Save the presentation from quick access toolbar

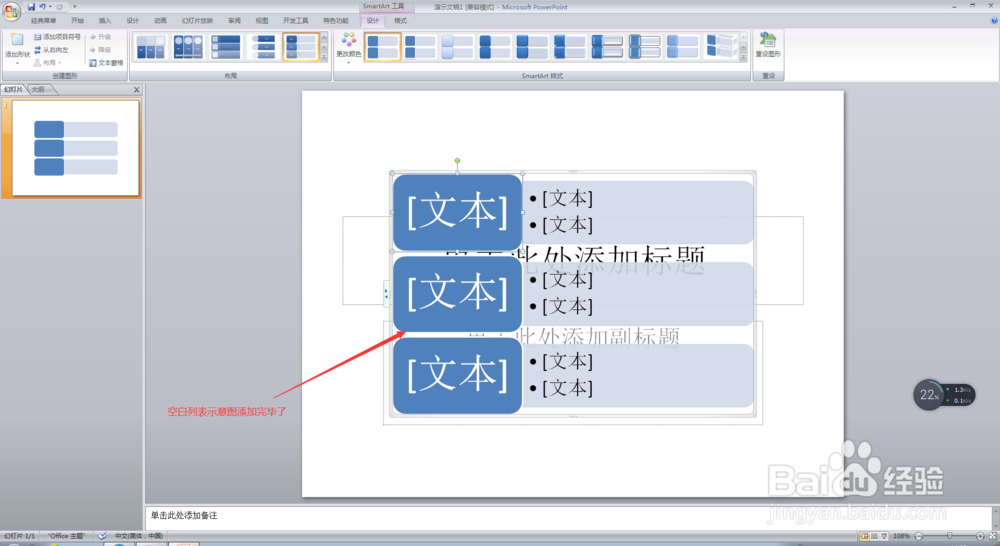click(31, 6)
